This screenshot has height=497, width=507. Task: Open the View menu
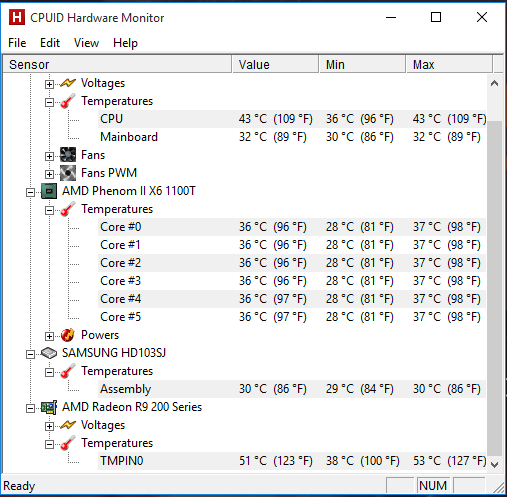tap(87, 43)
